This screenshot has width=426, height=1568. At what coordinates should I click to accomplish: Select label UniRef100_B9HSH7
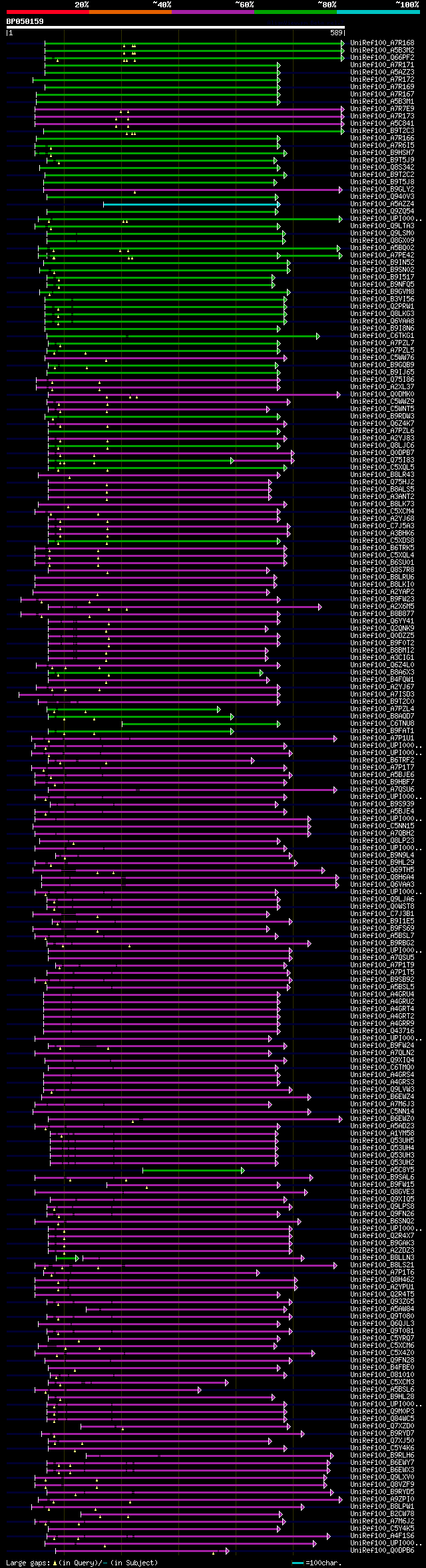(x=382, y=153)
